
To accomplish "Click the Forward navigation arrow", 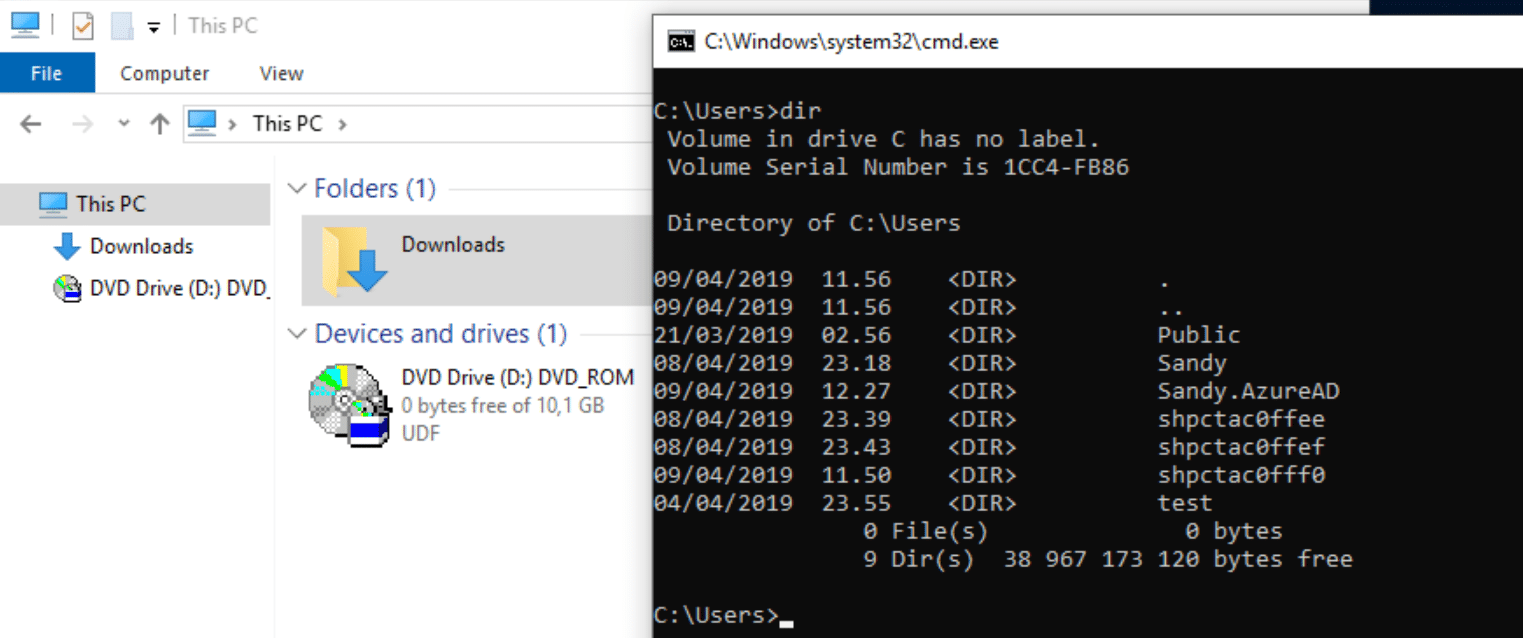I will (x=84, y=124).
